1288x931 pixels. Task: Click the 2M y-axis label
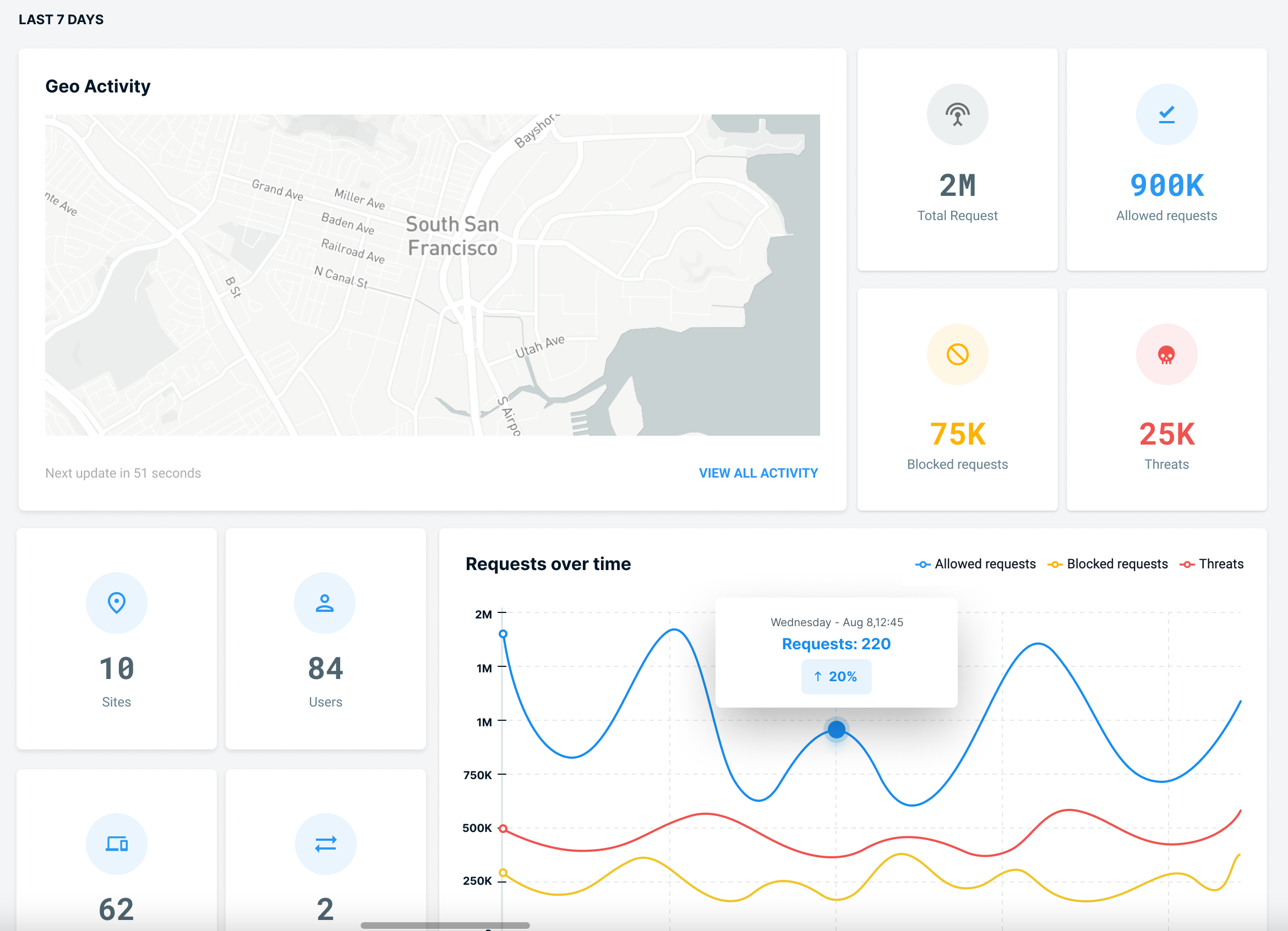coord(483,614)
